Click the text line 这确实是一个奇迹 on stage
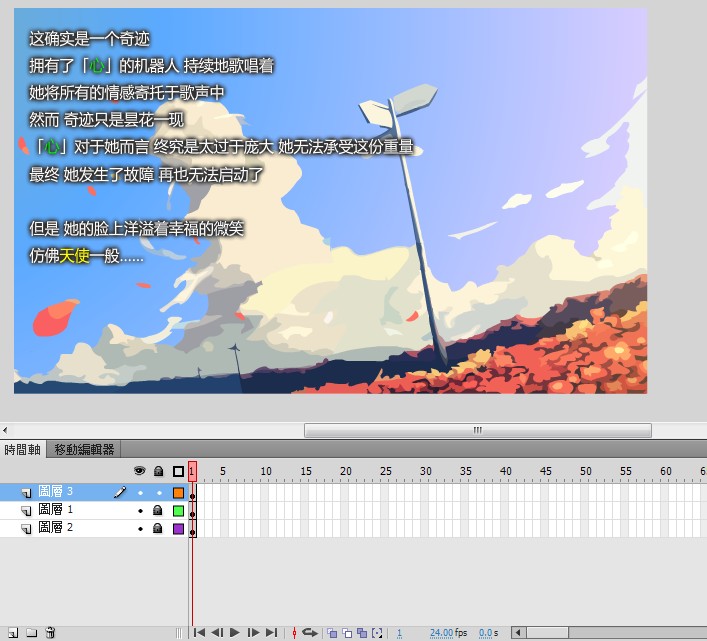This screenshot has height=641, width=707. (x=89, y=39)
